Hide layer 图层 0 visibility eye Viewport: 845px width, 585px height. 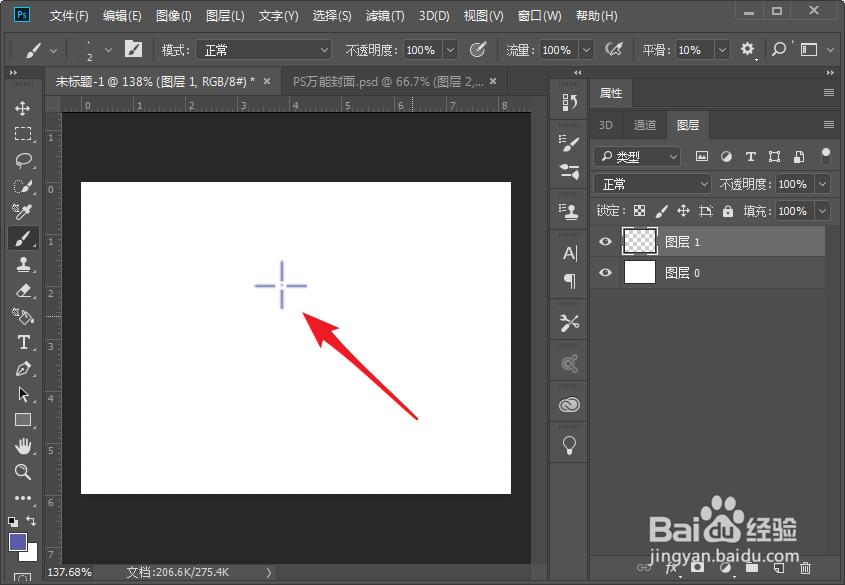pyautogui.click(x=605, y=273)
